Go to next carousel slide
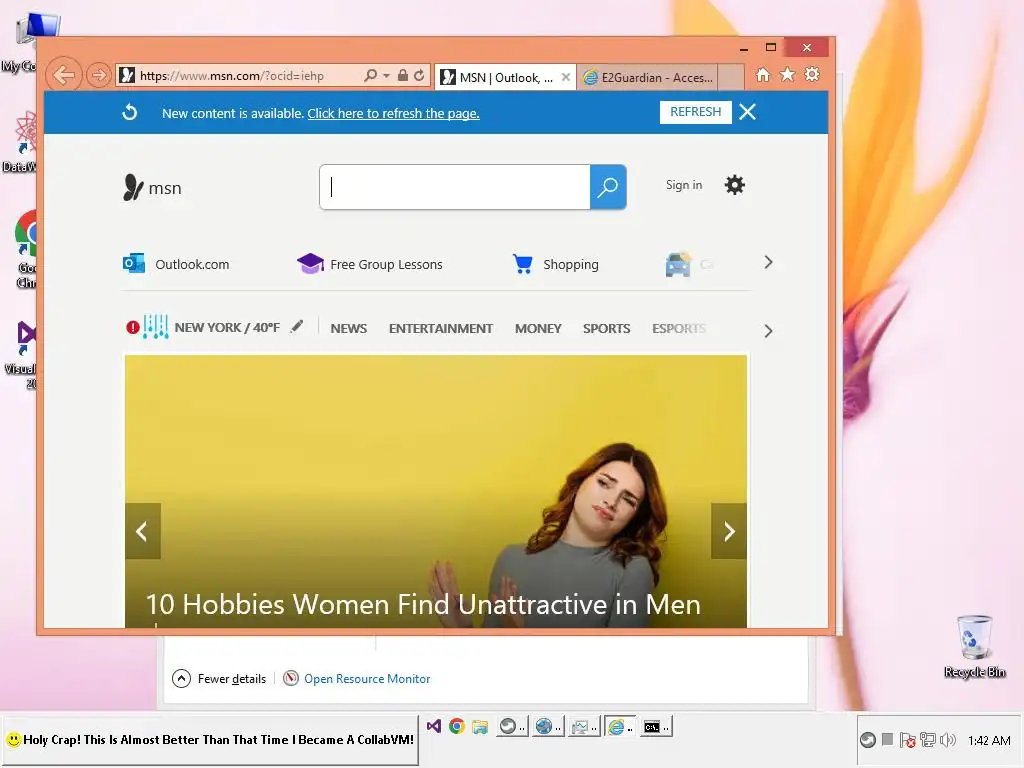The height and width of the screenshot is (768, 1024). (x=729, y=531)
